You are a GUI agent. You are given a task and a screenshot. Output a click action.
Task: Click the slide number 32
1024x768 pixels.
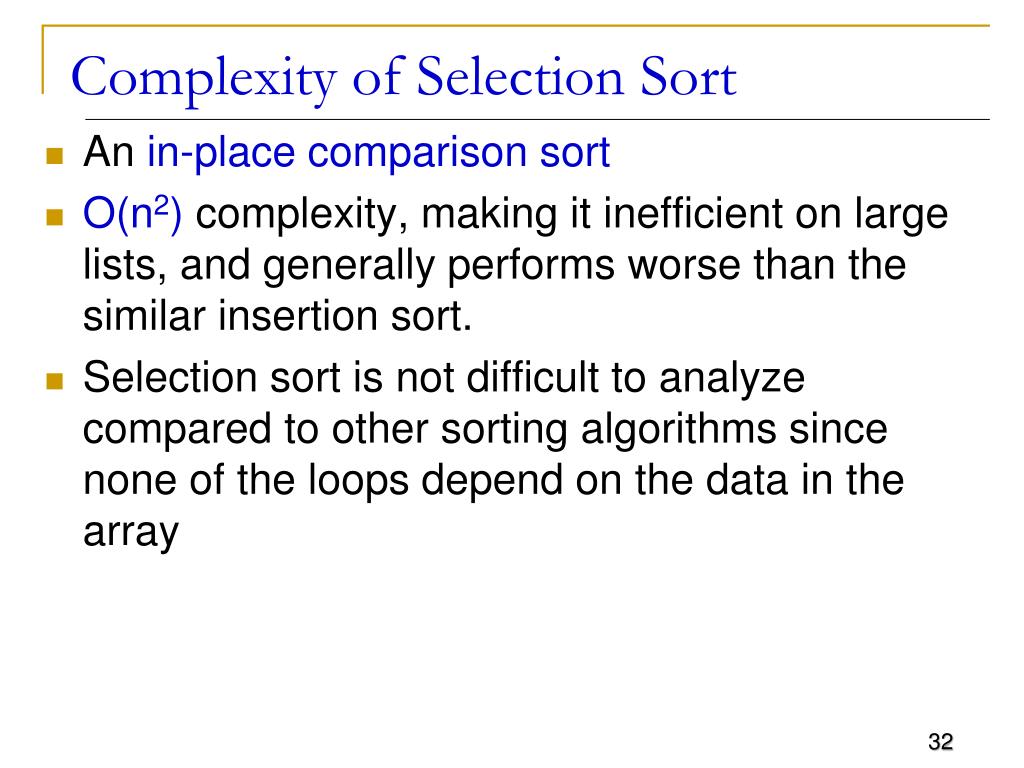point(940,742)
